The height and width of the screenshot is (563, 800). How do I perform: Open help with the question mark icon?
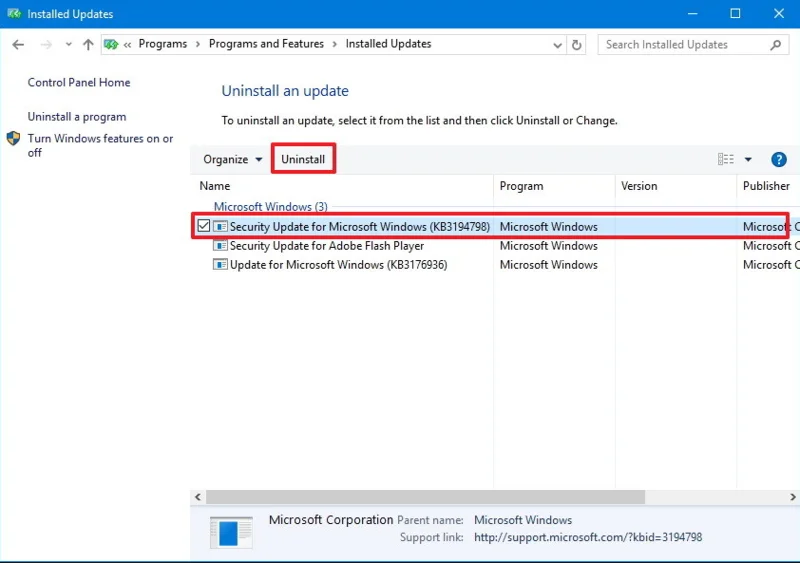tap(779, 159)
